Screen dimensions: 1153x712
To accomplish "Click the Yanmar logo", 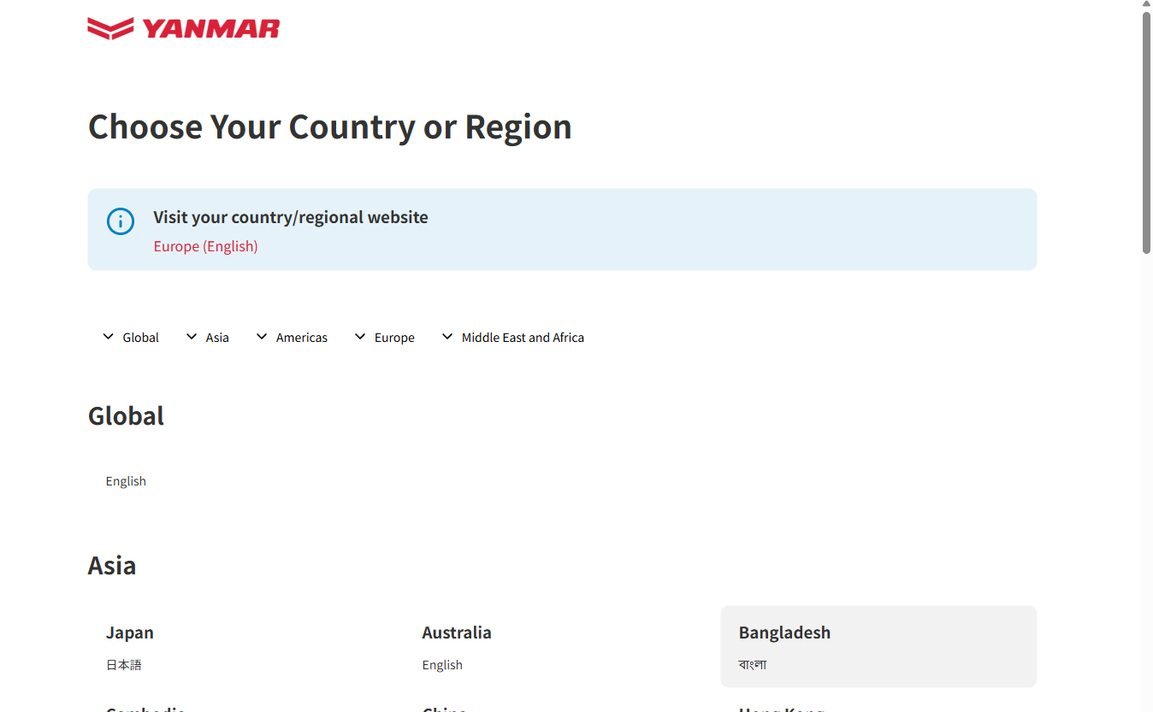I will tap(184, 29).
